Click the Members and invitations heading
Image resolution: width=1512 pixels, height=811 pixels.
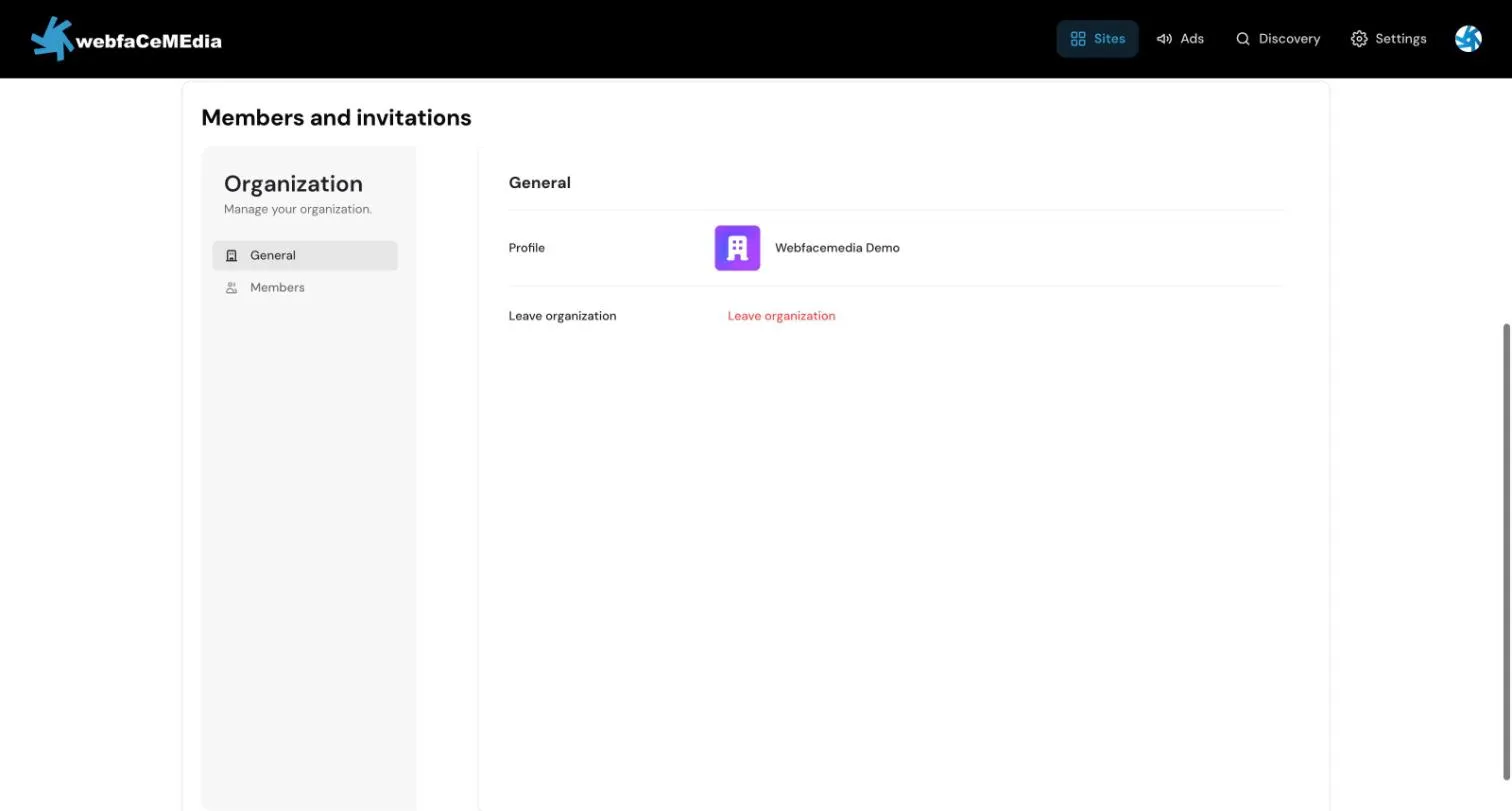tap(336, 118)
